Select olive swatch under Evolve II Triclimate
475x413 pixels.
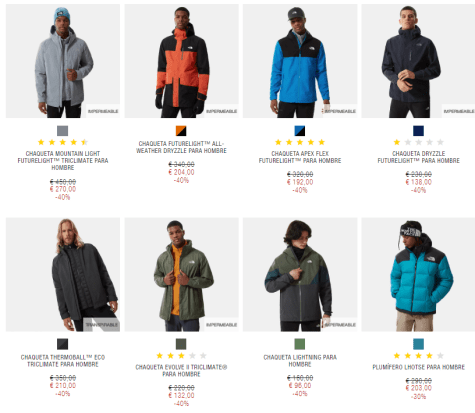pyautogui.click(x=181, y=344)
